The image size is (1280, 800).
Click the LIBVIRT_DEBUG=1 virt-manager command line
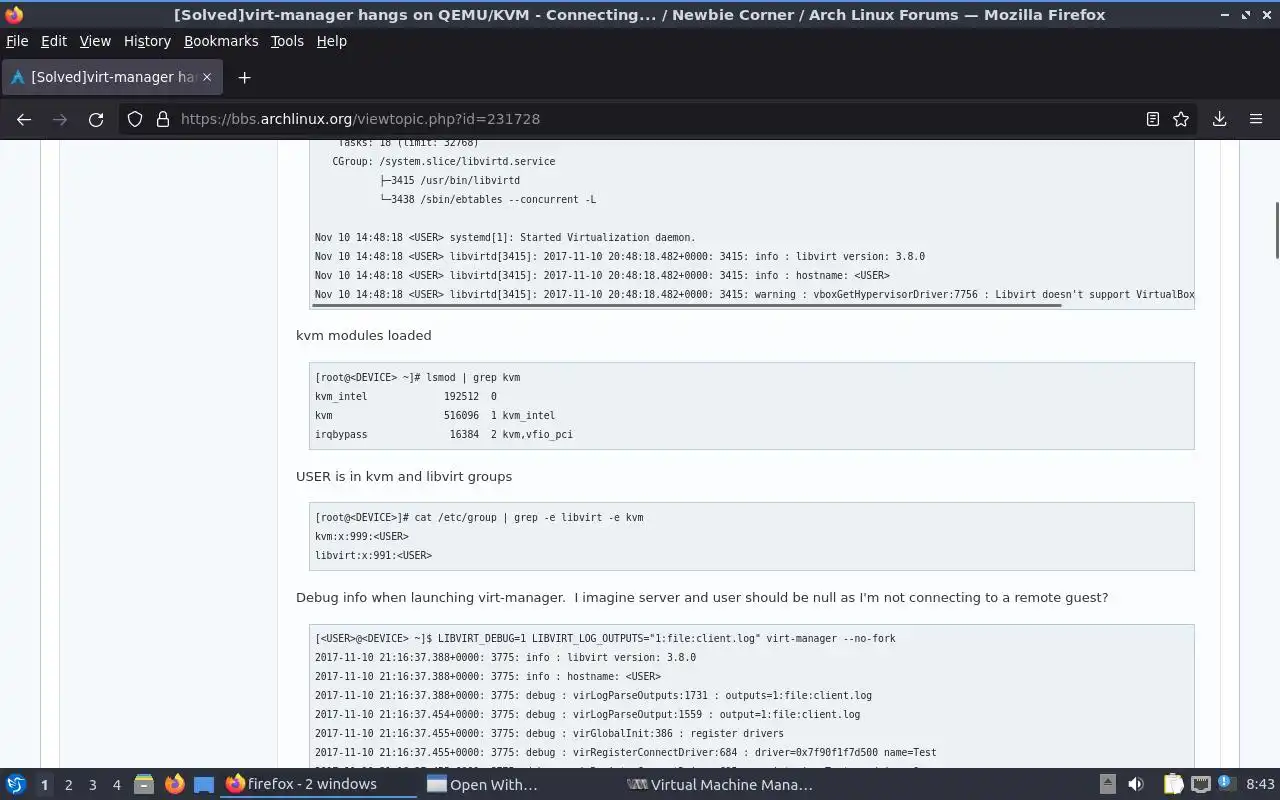click(605, 639)
